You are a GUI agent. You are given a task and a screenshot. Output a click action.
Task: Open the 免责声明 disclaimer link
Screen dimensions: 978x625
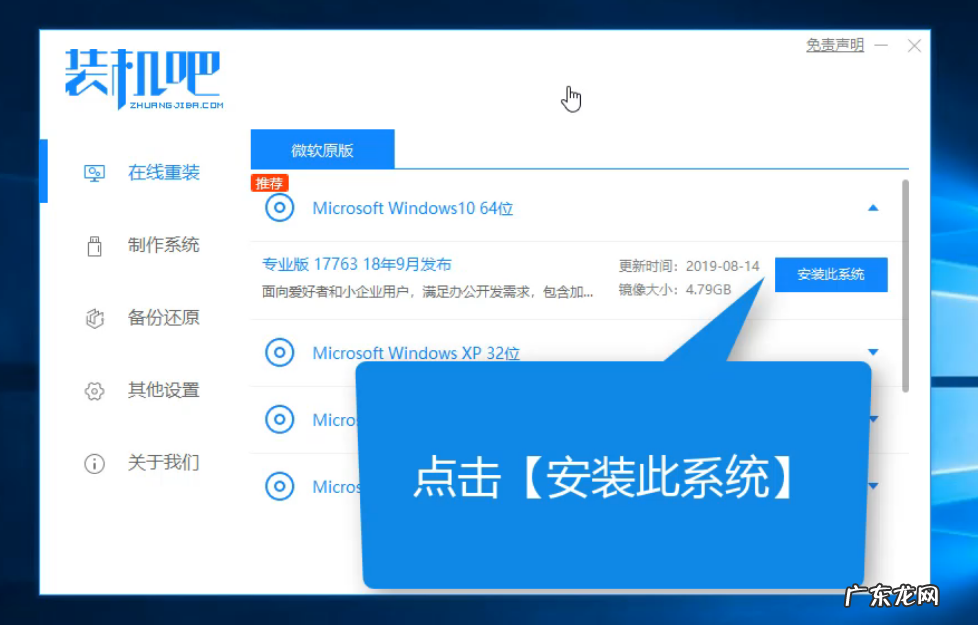coord(833,45)
